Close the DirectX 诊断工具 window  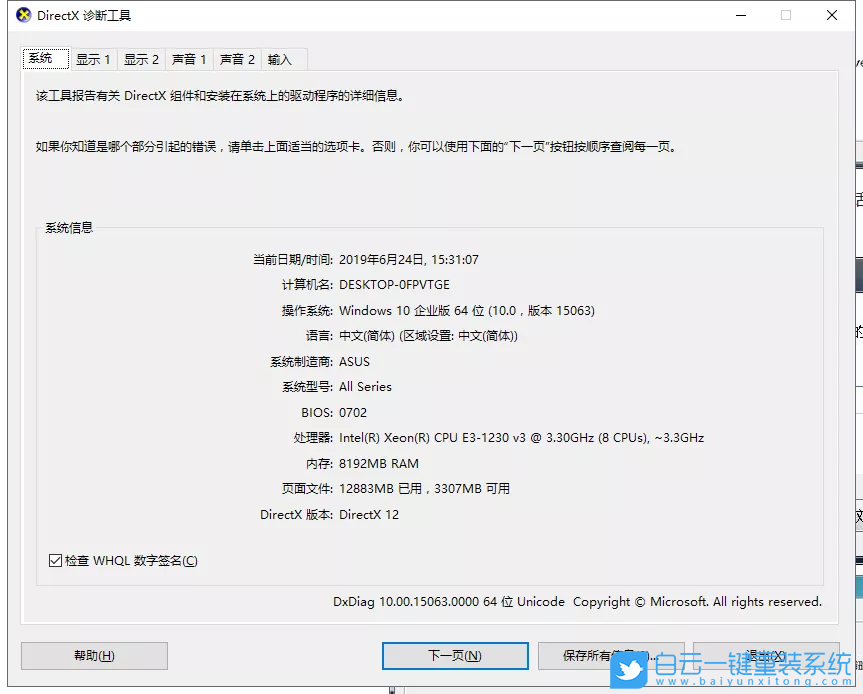pos(833,15)
